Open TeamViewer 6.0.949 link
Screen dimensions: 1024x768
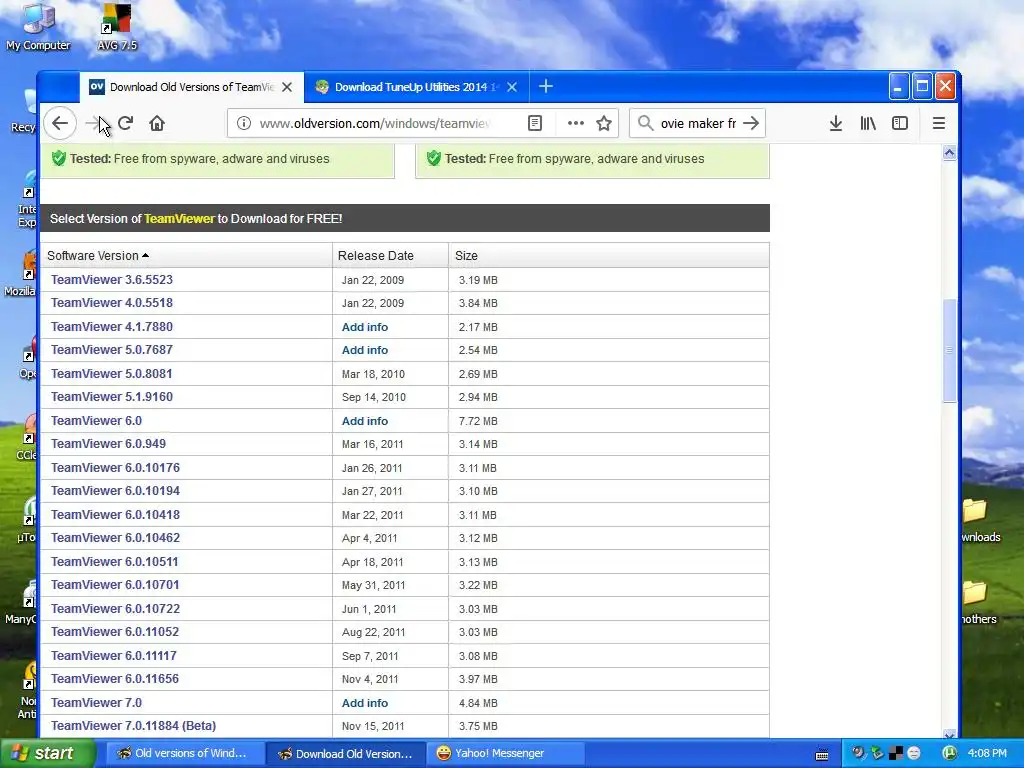tap(108, 444)
